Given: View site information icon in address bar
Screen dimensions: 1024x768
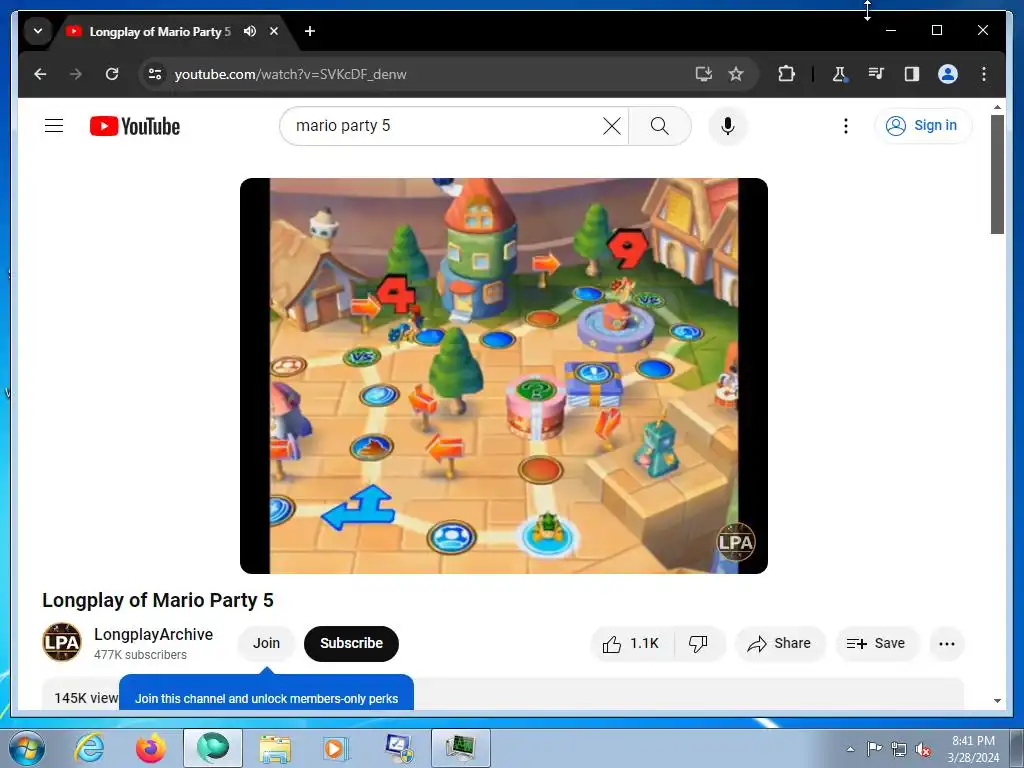Looking at the screenshot, I should tap(155, 74).
